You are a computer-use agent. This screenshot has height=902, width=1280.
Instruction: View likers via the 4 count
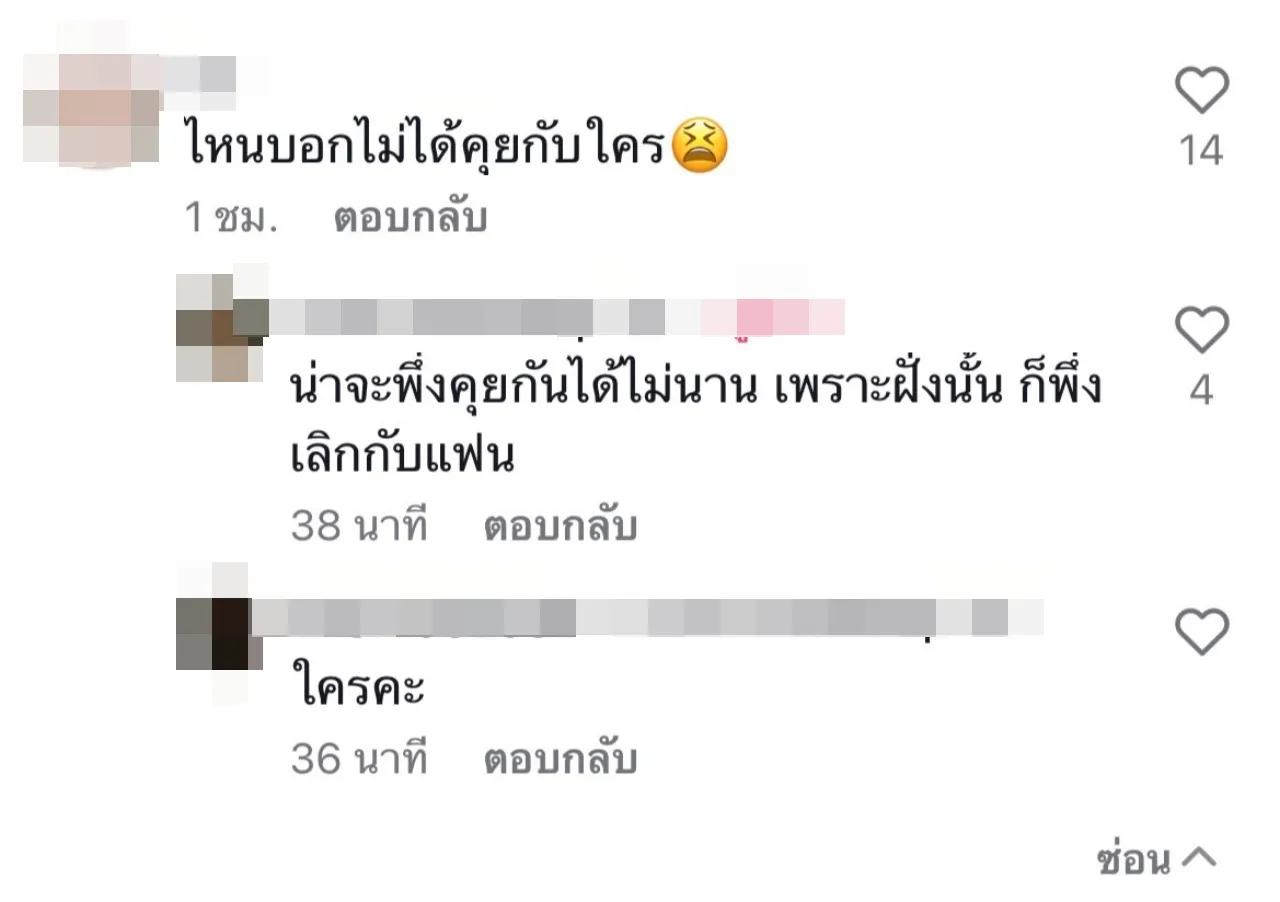coord(1201,391)
